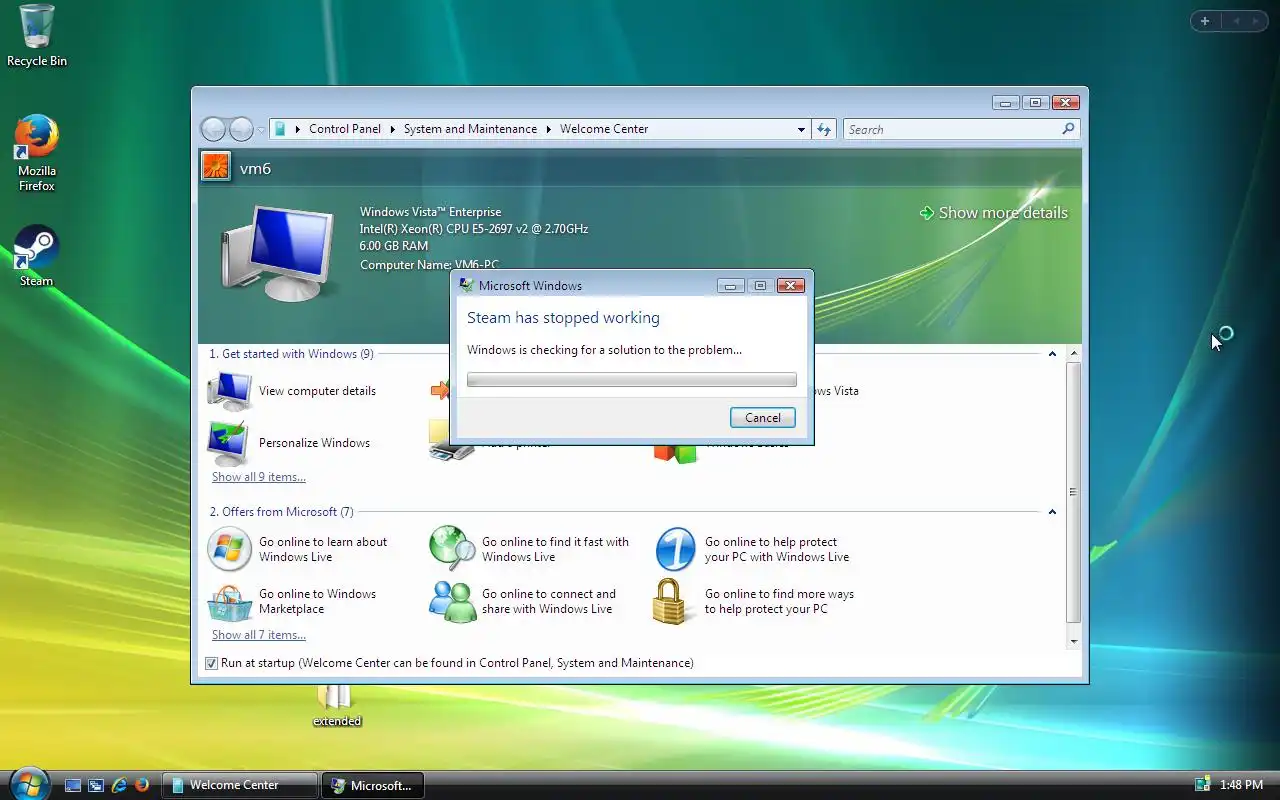Image resolution: width=1280 pixels, height=800 pixels.
Task: Click the Welcome Center search field
Action: point(952,129)
